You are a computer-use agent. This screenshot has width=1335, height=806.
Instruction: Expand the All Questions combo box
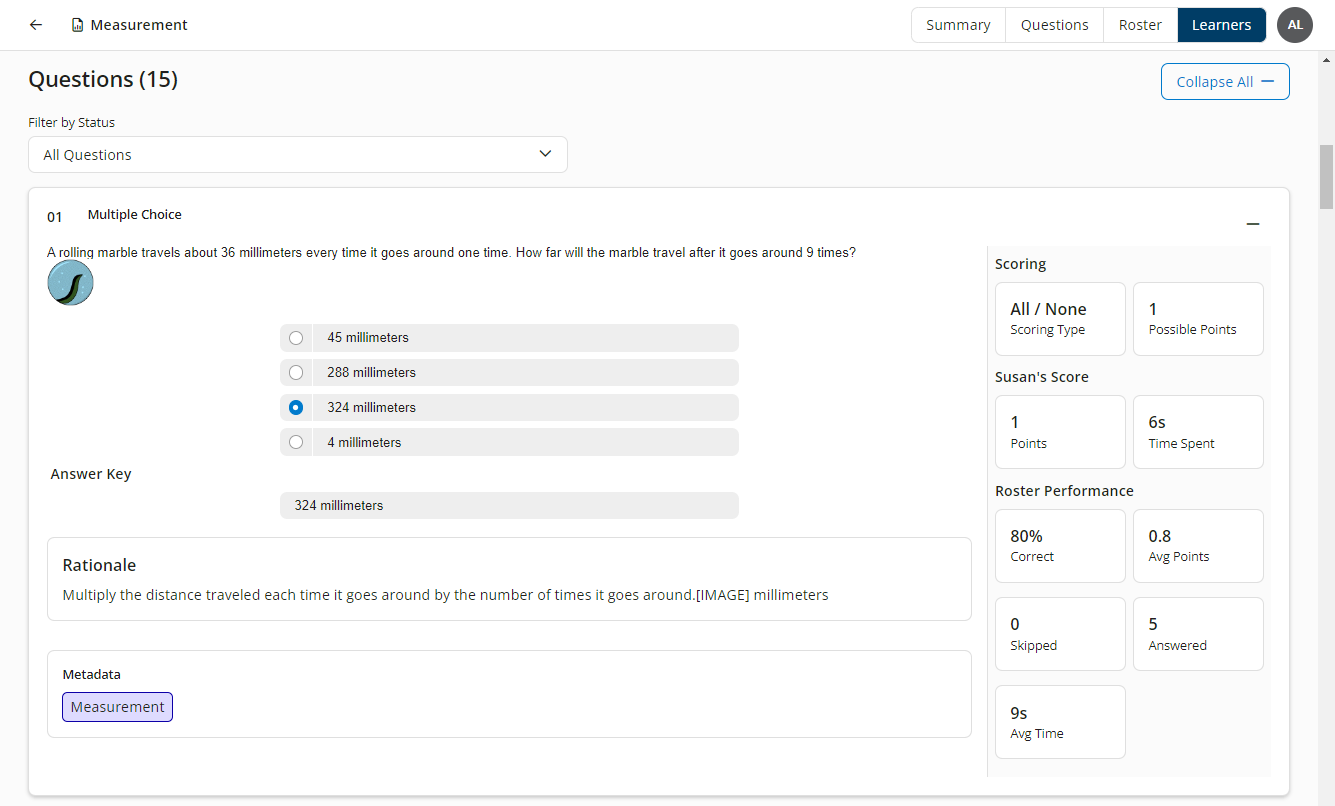click(x=298, y=154)
